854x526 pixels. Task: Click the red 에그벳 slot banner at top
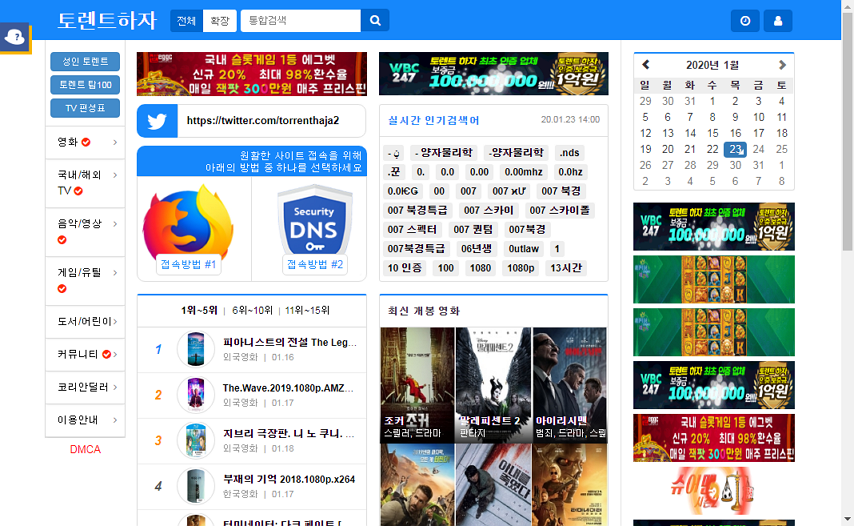pos(252,74)
